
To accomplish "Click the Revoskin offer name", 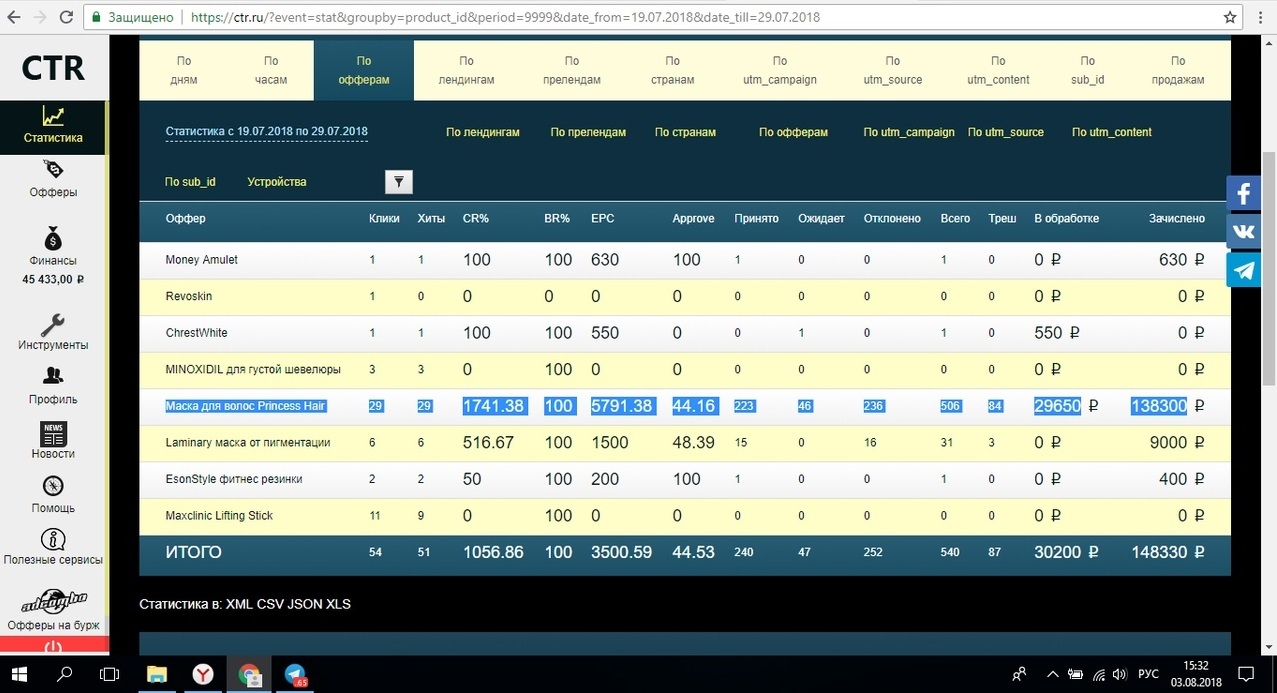I will 189,296.
